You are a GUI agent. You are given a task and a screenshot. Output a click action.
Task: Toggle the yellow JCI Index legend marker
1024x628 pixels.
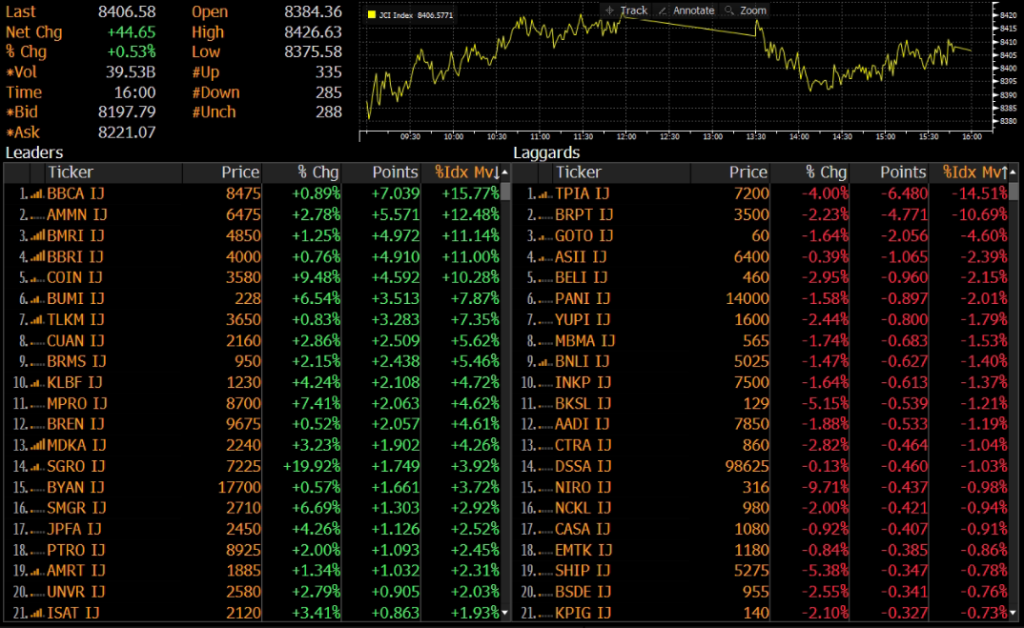[371, 16]
